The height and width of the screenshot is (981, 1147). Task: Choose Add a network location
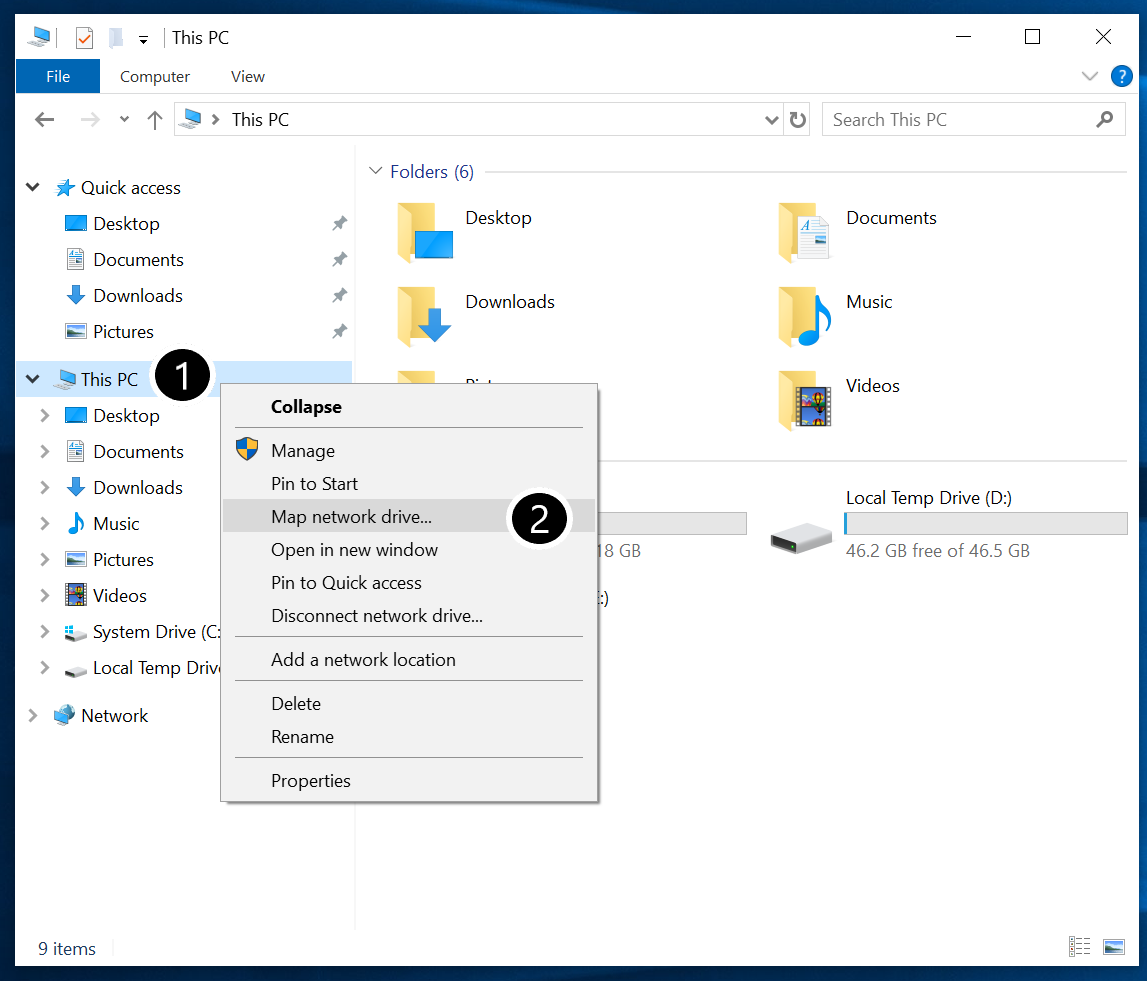(409, 659)
